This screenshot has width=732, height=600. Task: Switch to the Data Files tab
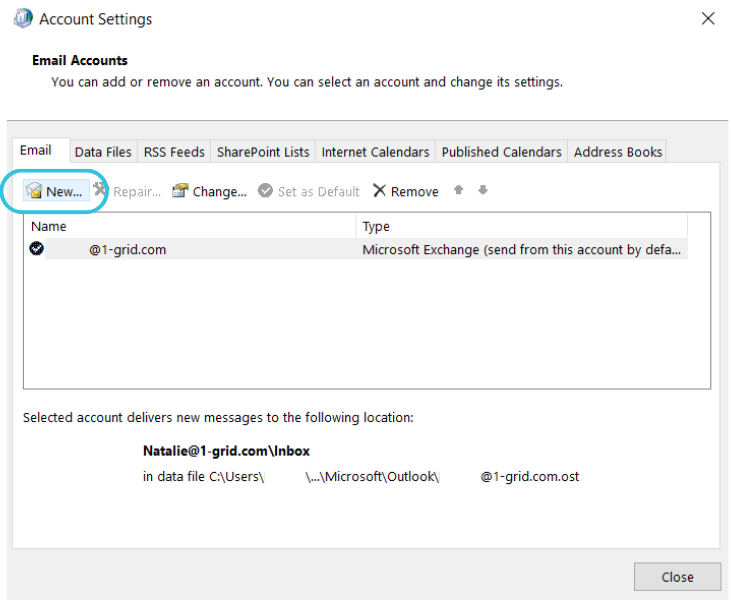pos(103,152)
